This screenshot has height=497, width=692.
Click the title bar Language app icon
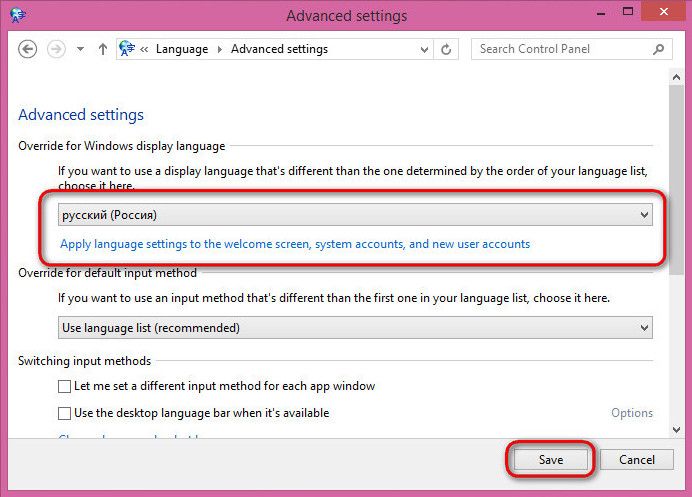point(16,15)
